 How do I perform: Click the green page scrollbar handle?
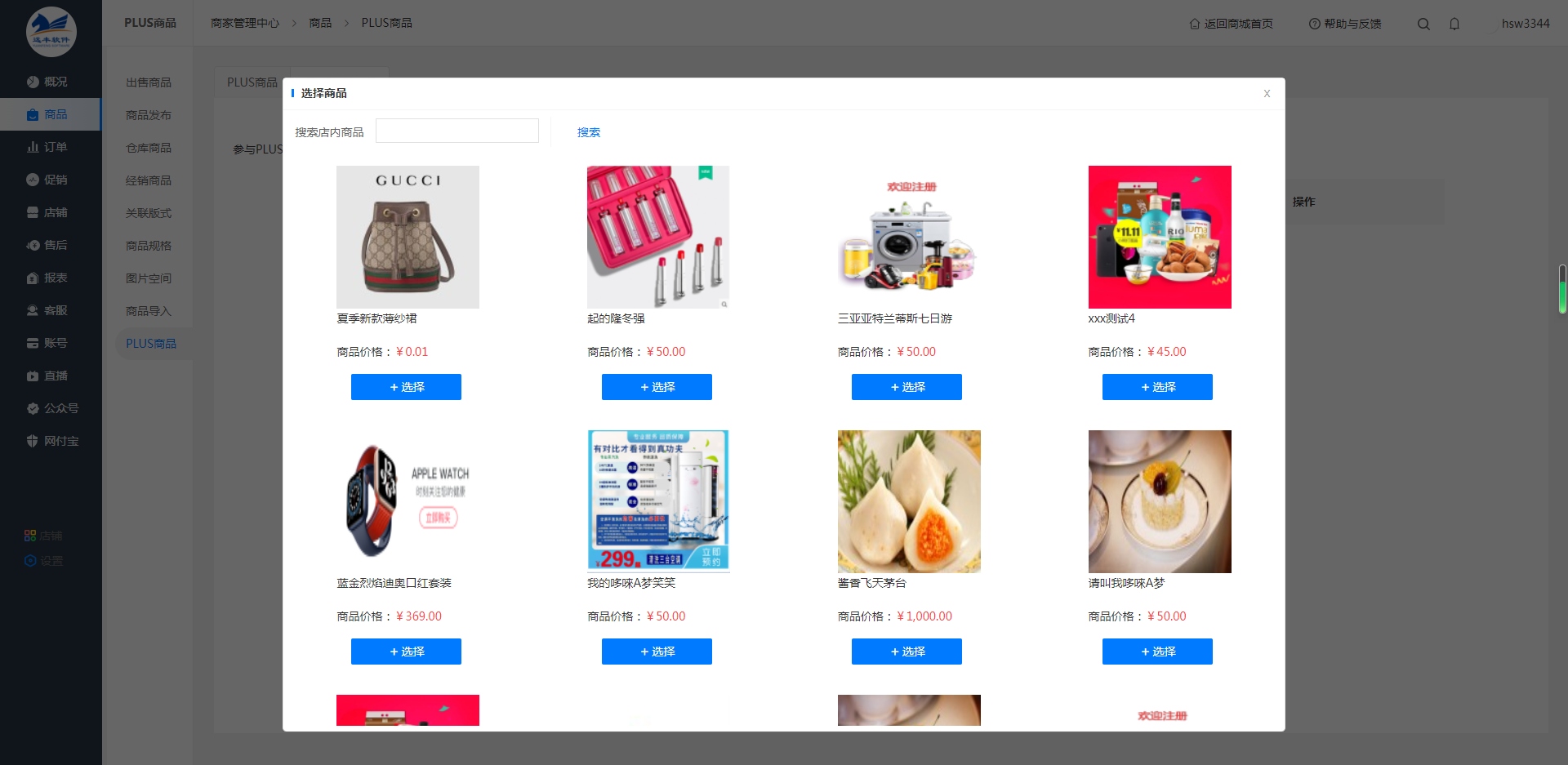[1562, 289]
